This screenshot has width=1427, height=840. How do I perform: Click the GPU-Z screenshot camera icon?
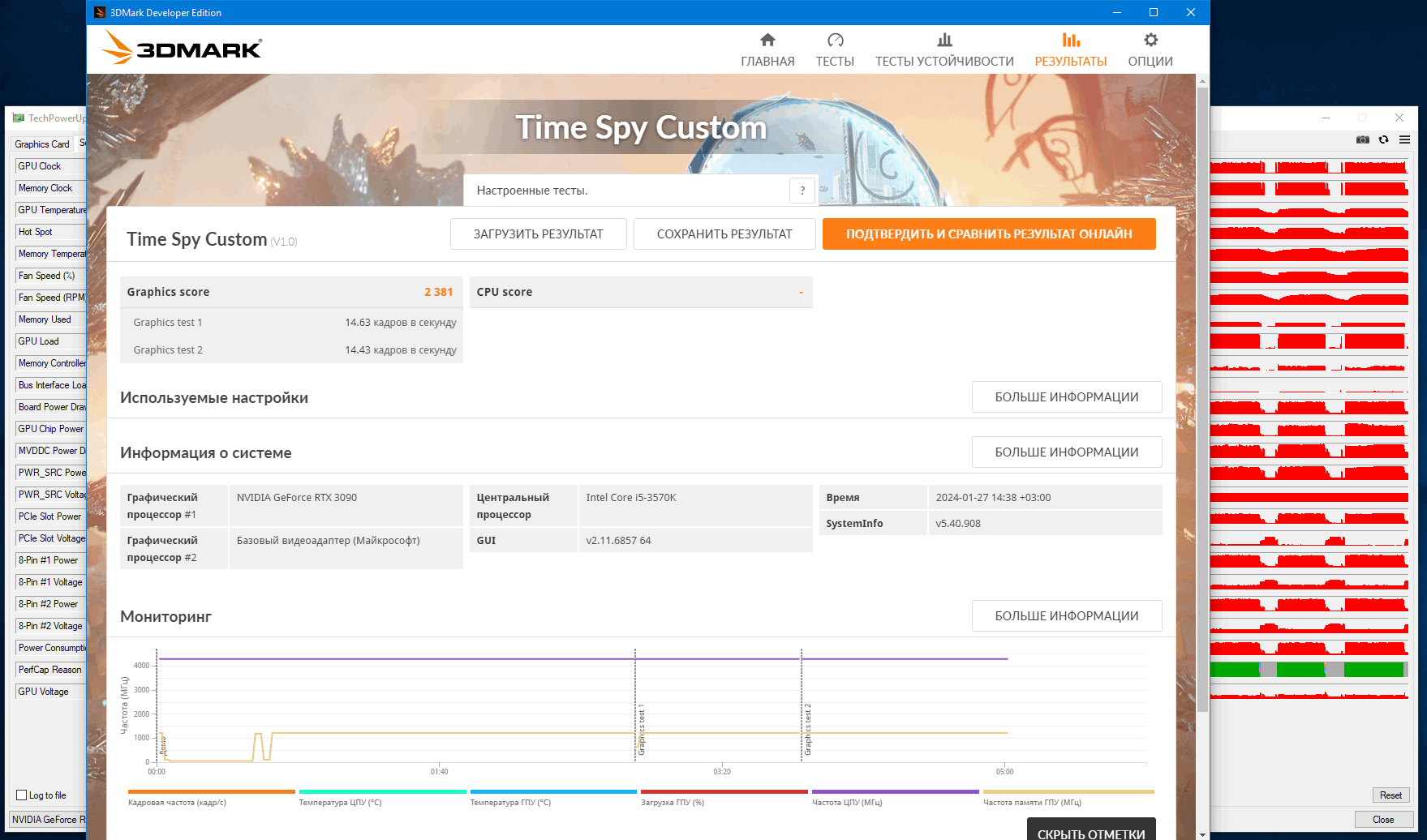click(1363, 139)
